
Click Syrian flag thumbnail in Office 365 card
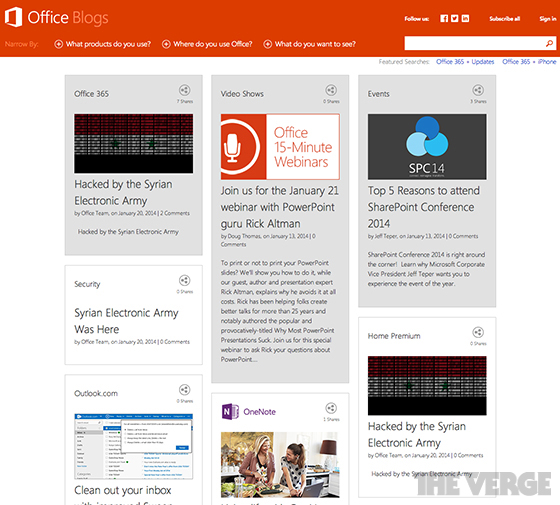(134, 144)
